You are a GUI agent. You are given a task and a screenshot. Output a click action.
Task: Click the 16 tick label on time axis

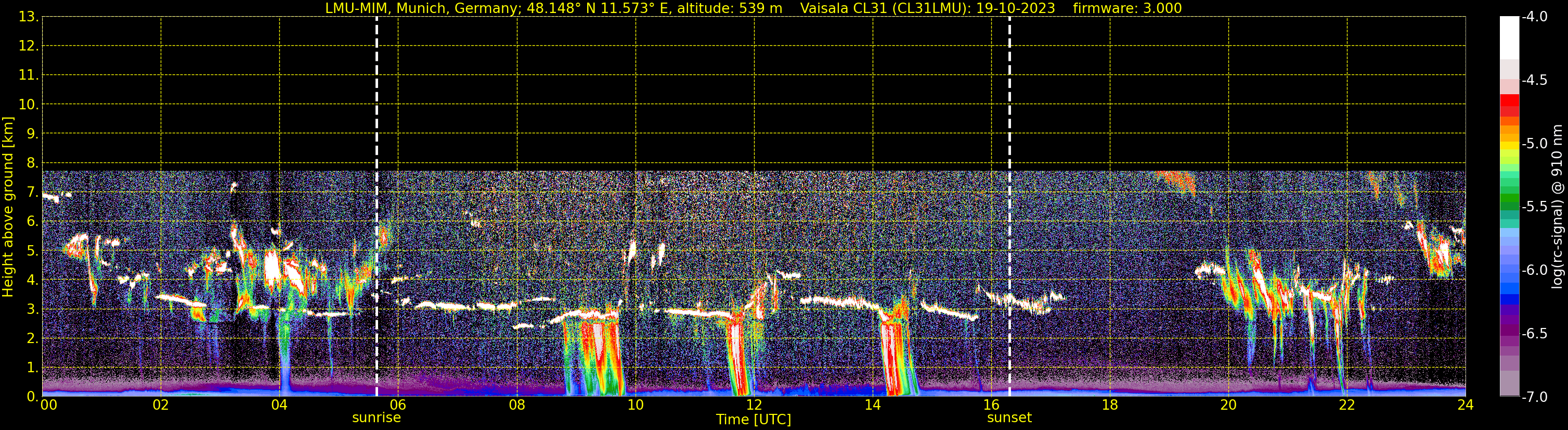[992, 406]
